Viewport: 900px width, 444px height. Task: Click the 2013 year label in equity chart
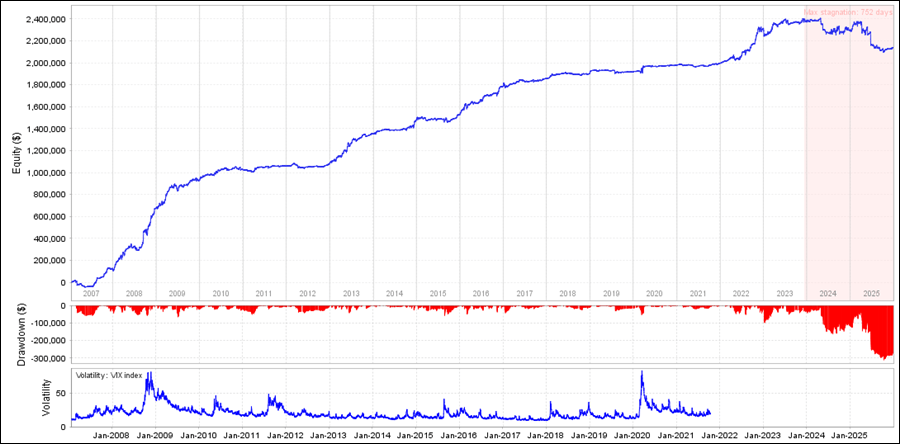tap(351, 294)
